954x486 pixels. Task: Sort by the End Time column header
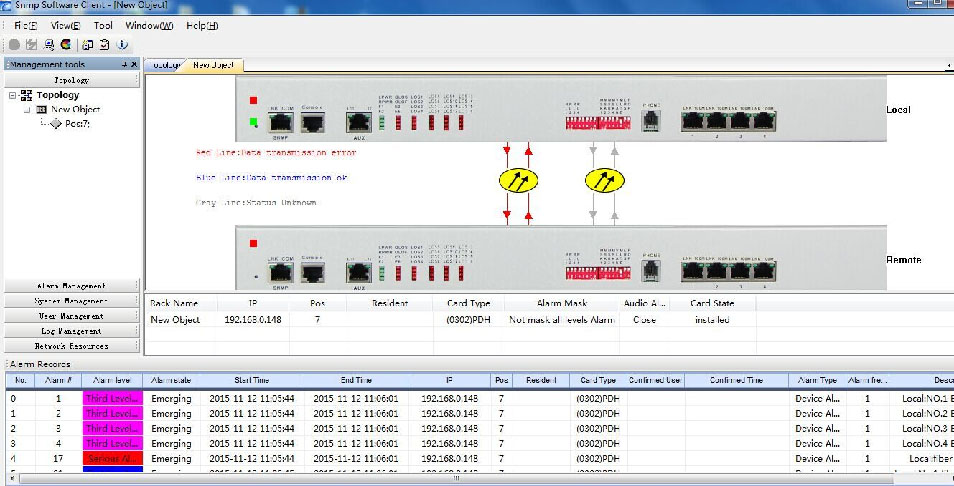356,380
